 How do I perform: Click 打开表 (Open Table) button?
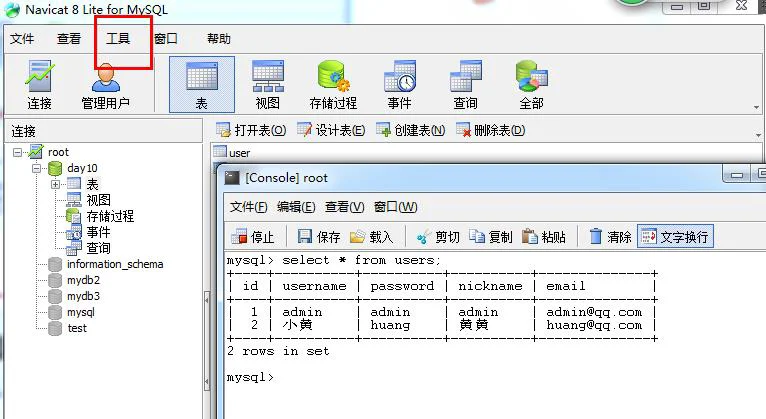(251, 130)
